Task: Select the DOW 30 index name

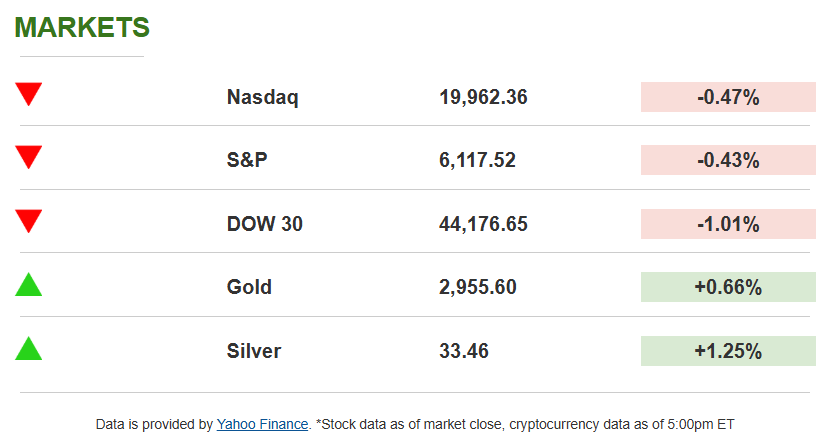Action: click(x=265, y=224)
